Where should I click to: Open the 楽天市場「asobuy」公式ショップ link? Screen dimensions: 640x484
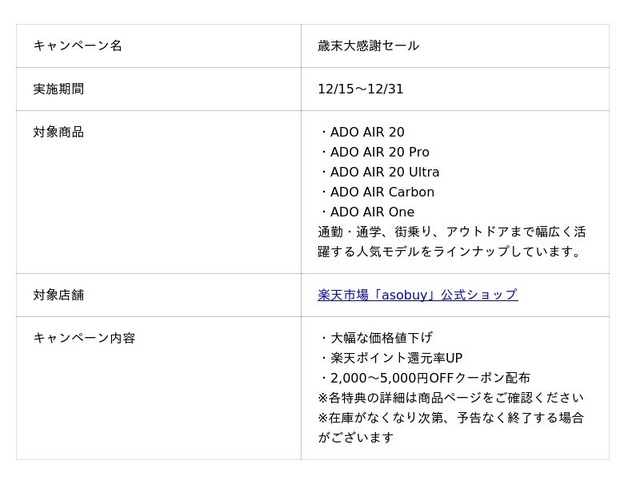(417, 295)
